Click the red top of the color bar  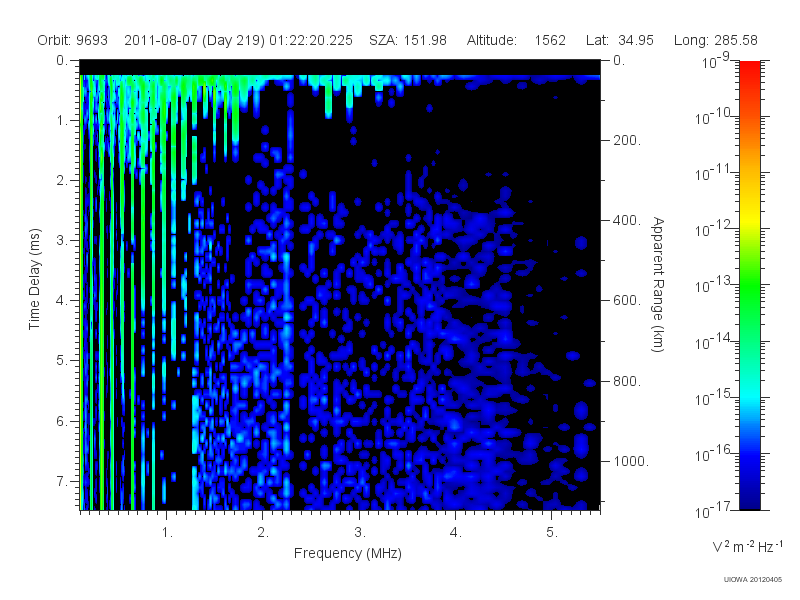750,69
